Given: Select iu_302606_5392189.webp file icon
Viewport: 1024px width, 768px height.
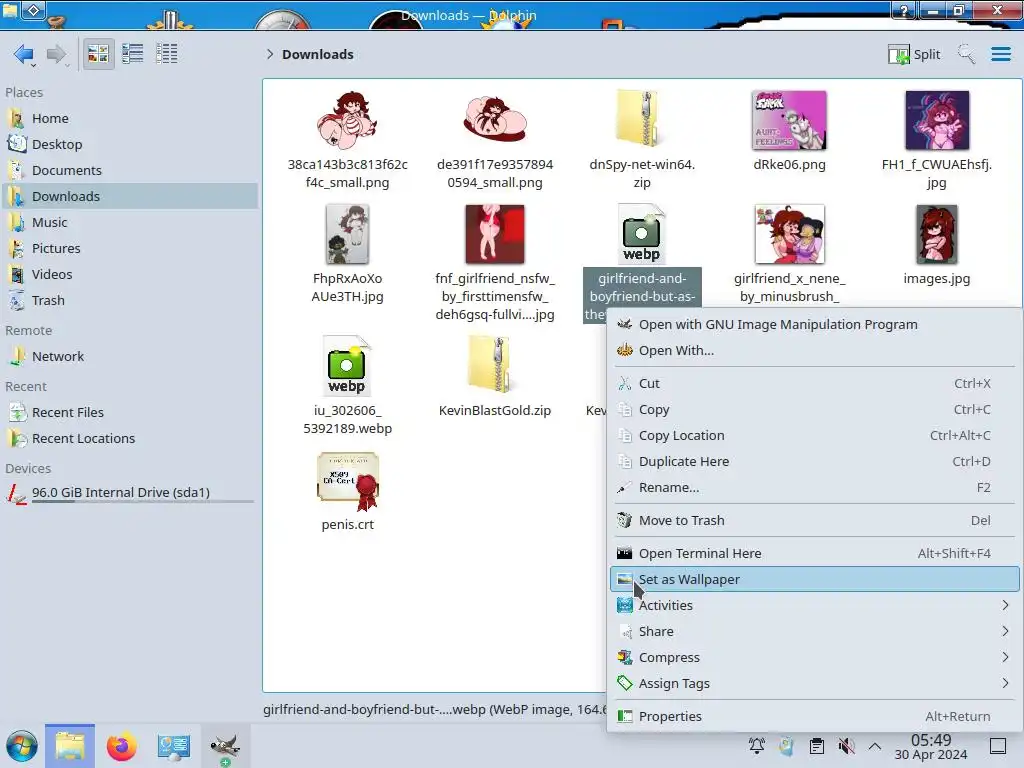Looking at the screenshot, I should (347, 366).
